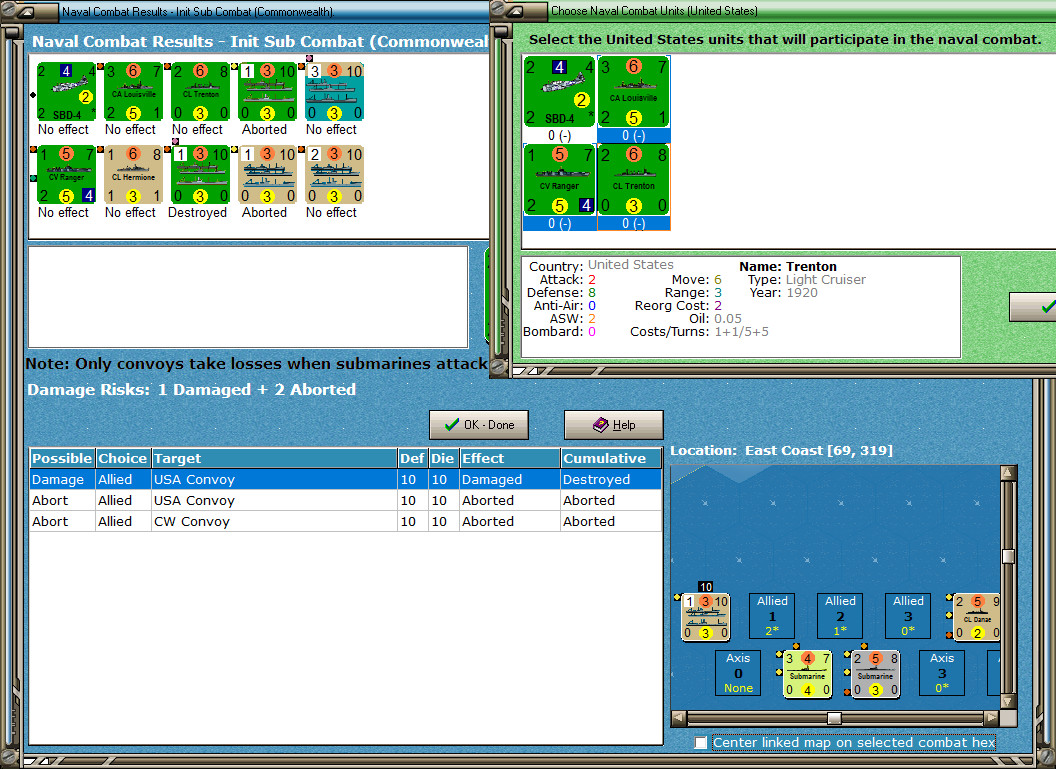Click the Possible column header

point(62,459)
